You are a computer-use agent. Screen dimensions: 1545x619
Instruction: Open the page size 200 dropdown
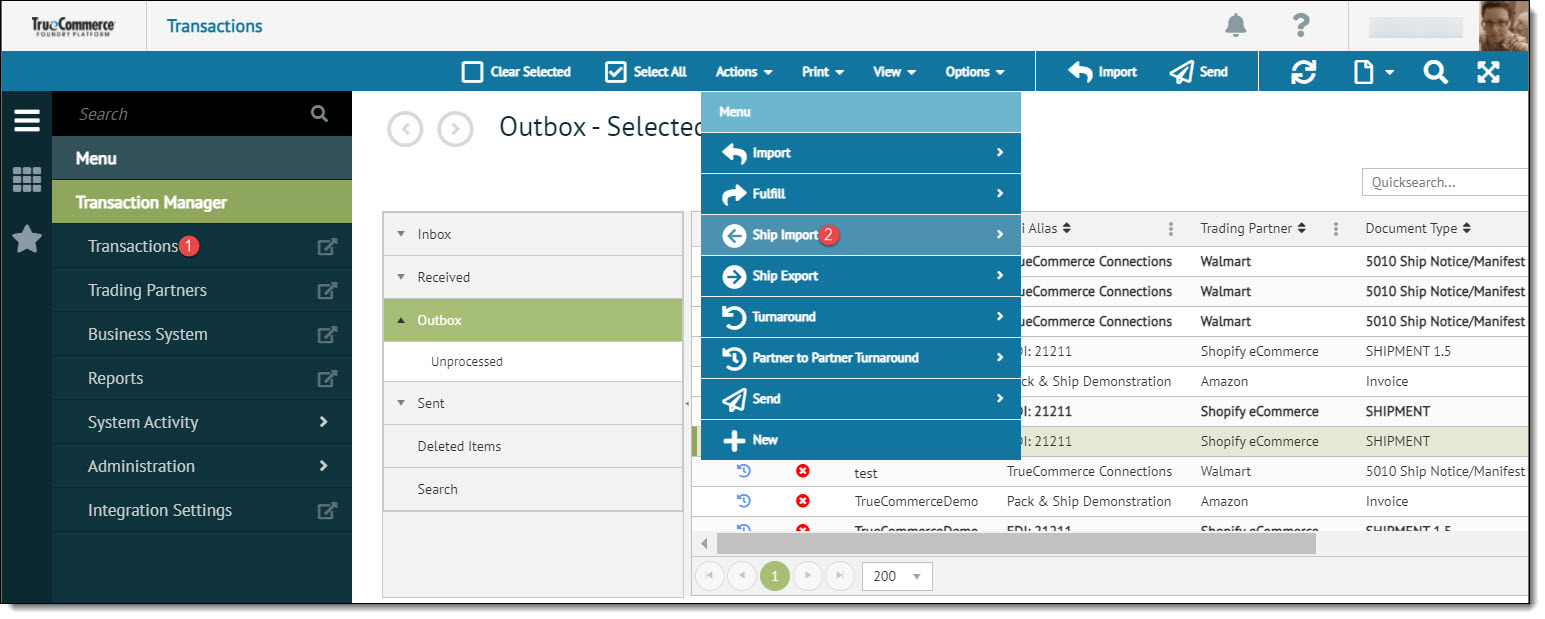click(896, 577)
